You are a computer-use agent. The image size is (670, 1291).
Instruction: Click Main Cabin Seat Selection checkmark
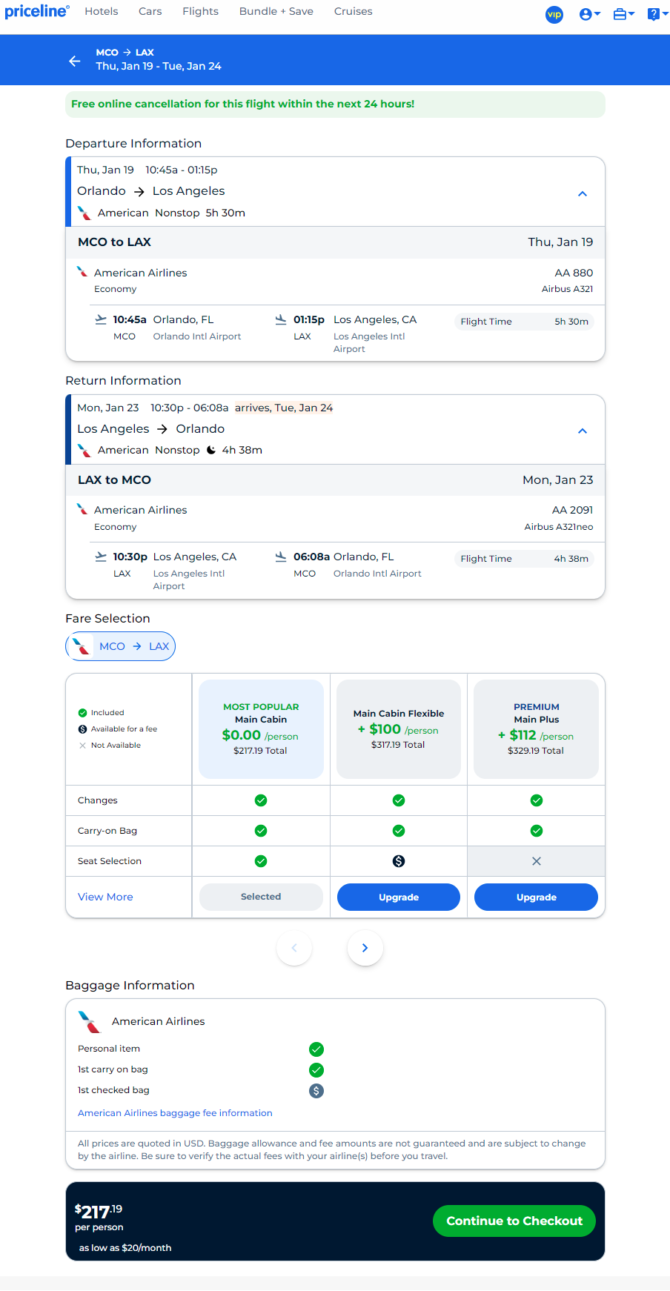pos(261,861)
